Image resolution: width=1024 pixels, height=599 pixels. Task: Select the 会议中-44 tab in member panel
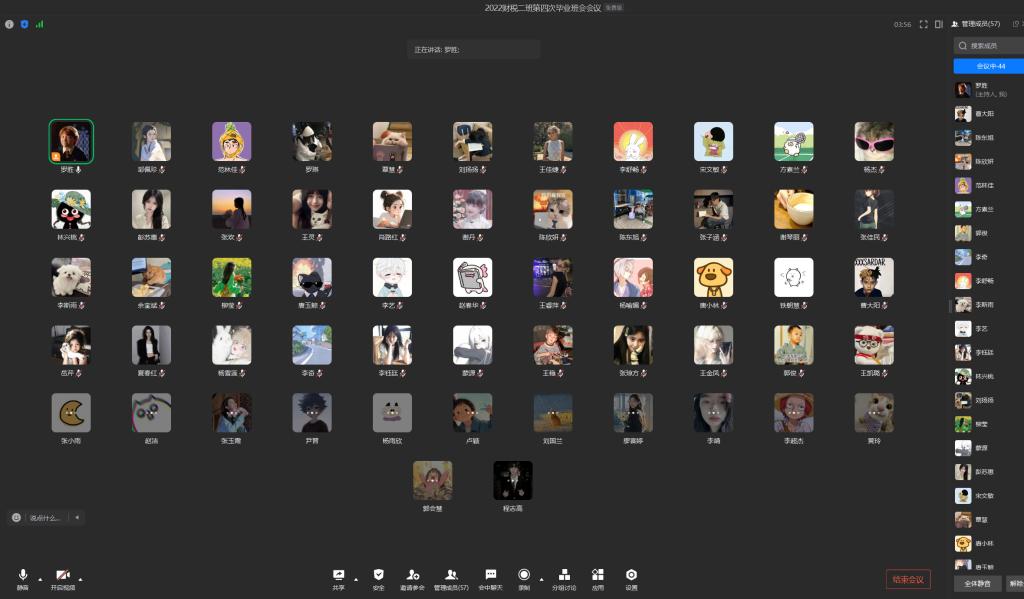990,66
